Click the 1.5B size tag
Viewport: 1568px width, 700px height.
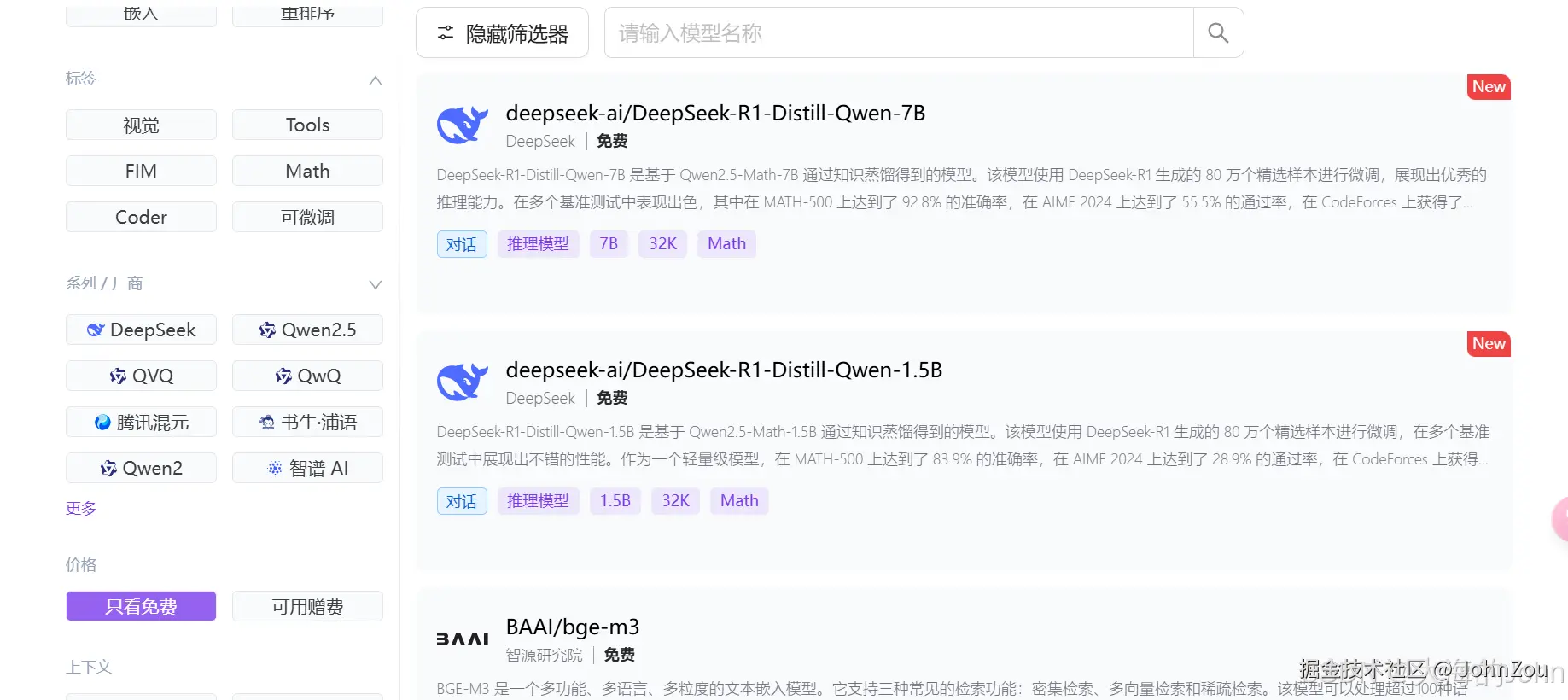pyautogui.click(x=615, y=501)
